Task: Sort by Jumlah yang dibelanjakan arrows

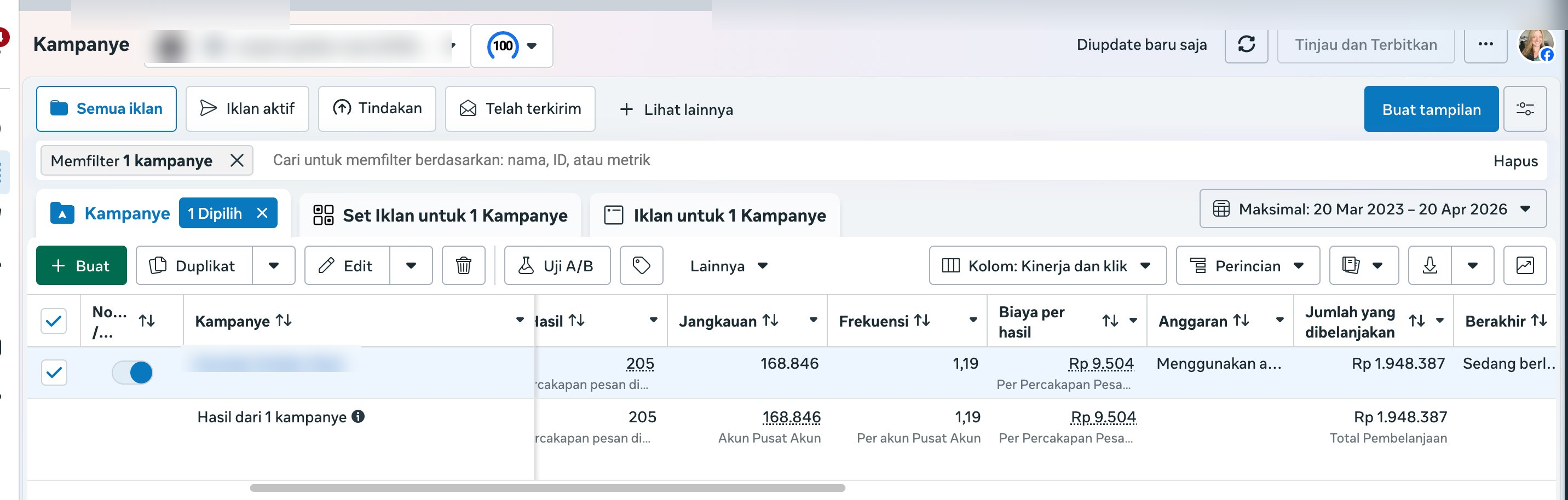Action: click(1417, 321)
